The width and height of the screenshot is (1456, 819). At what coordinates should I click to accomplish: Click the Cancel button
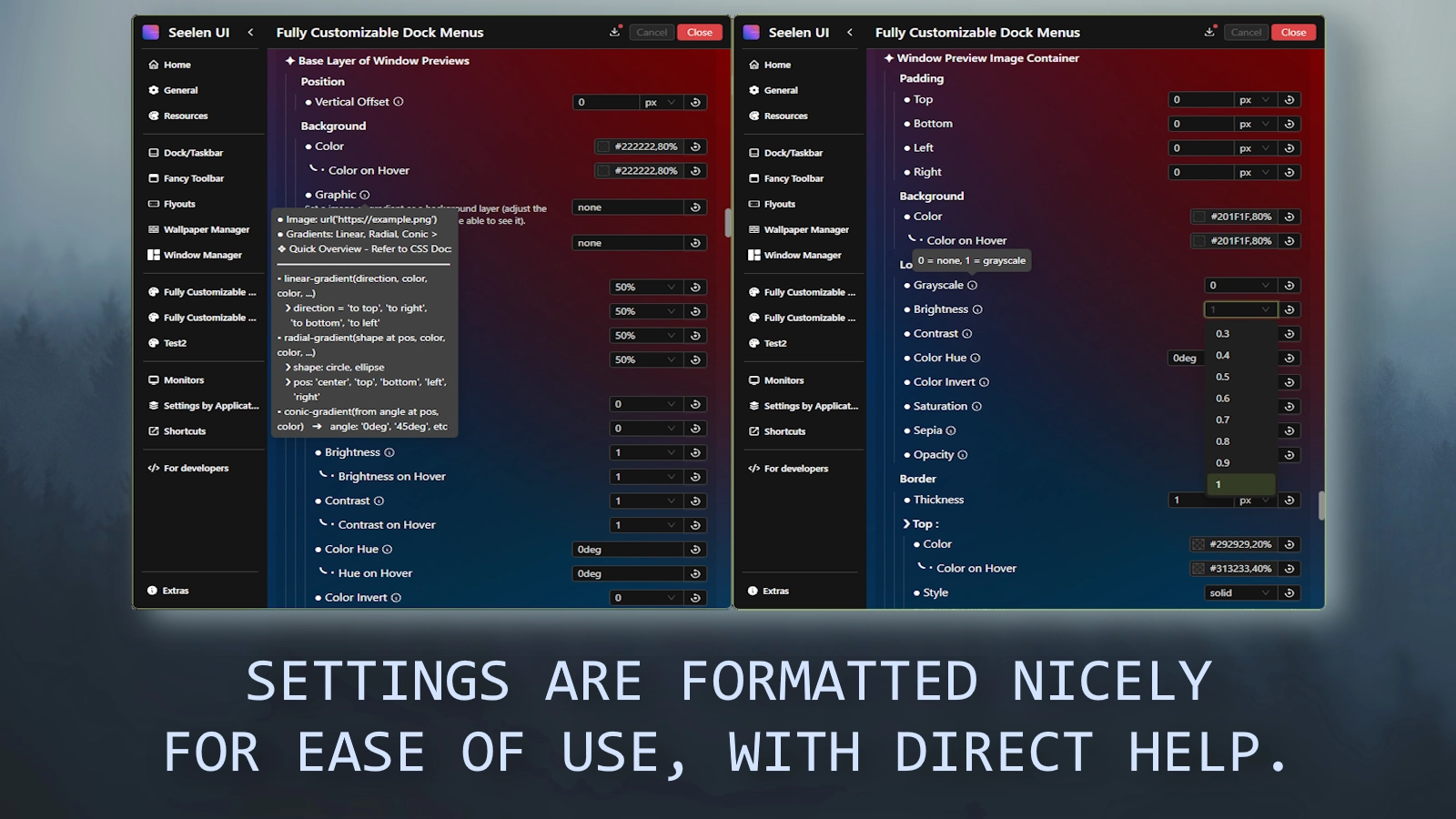pos(651,32)
